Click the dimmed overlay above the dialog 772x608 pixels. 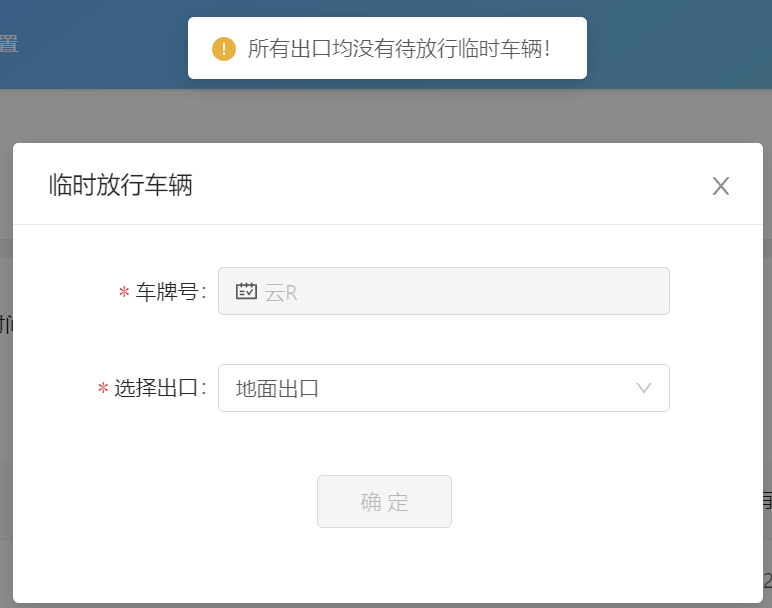pyautogui.click(x=386, y=116)
